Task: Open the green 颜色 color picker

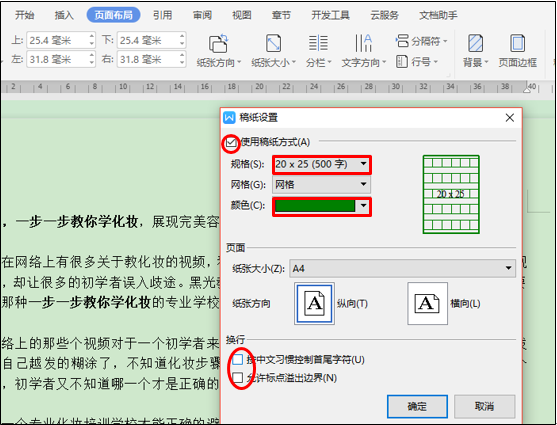Action: click(321, 206)
